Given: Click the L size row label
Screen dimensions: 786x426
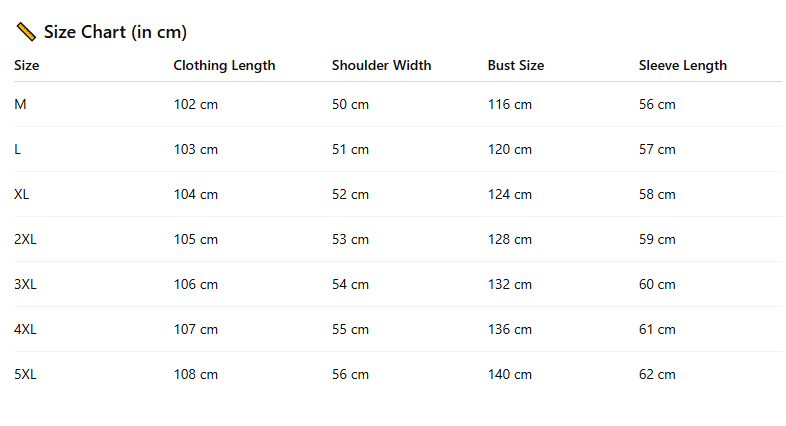Looking at the screenshot, I should [x=18, y=149].
